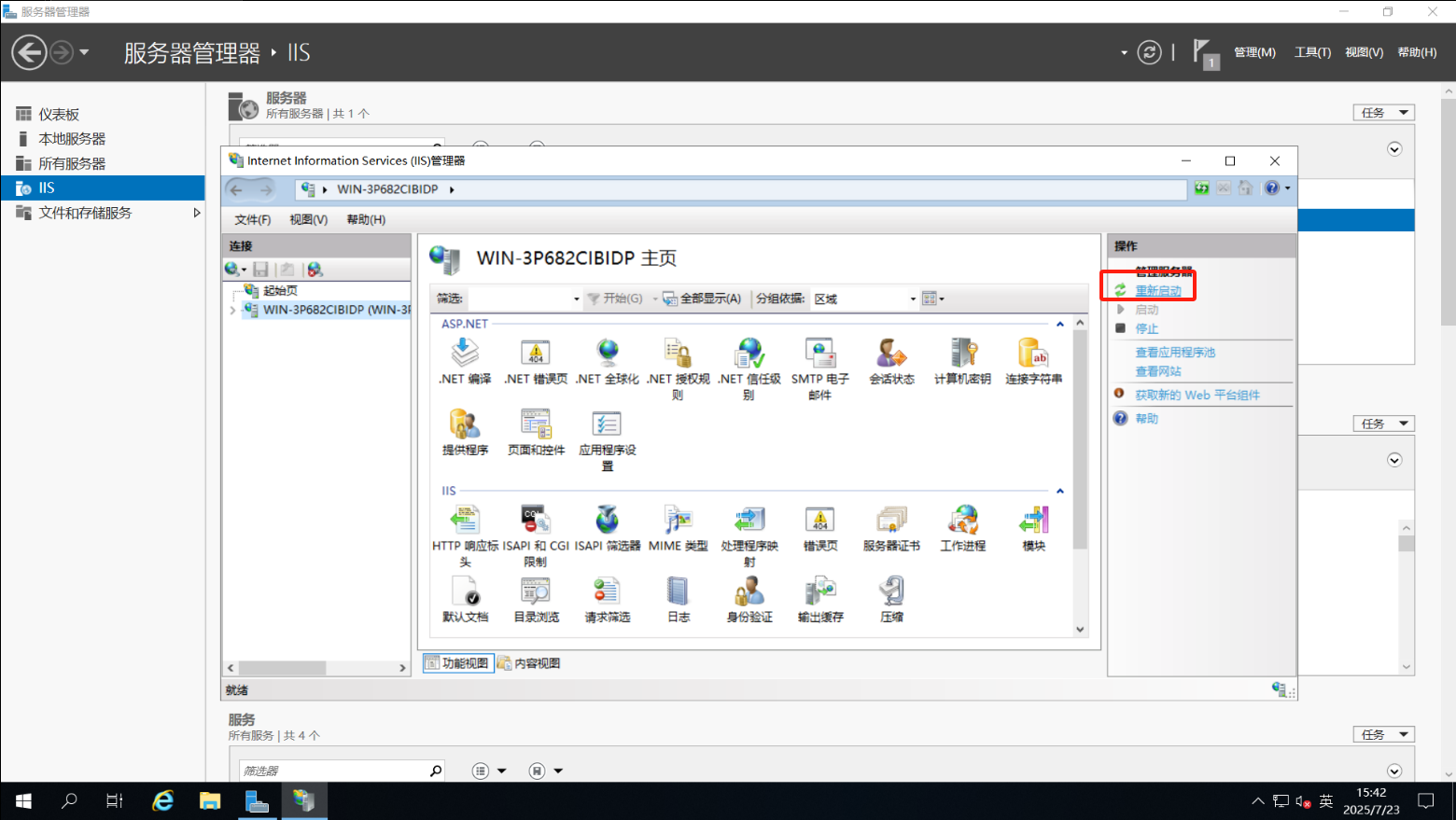Click the notifications flag icon
Viewport: 1456px width, 820px height.
1205,53
